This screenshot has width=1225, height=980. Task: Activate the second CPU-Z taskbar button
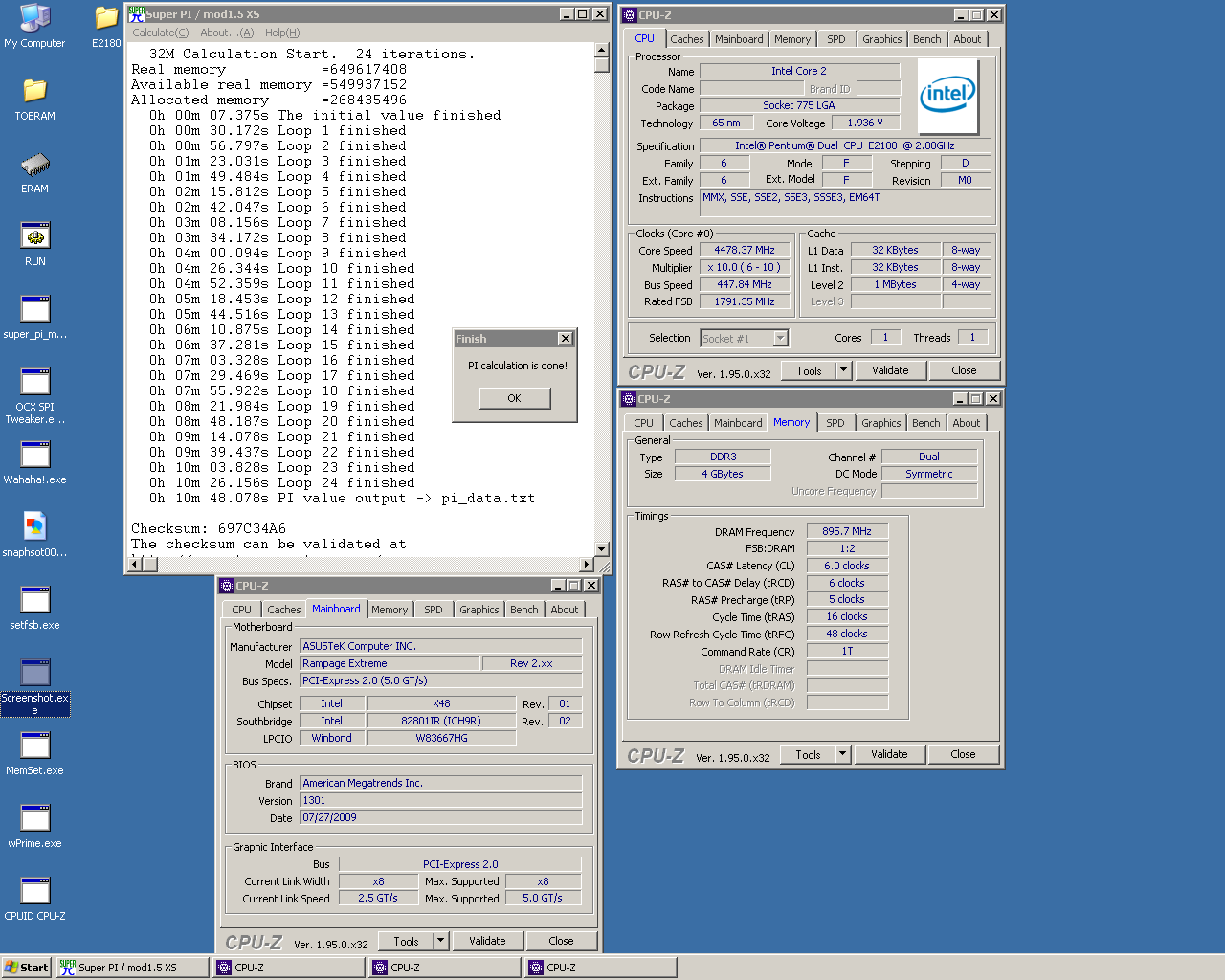point(446,968)
